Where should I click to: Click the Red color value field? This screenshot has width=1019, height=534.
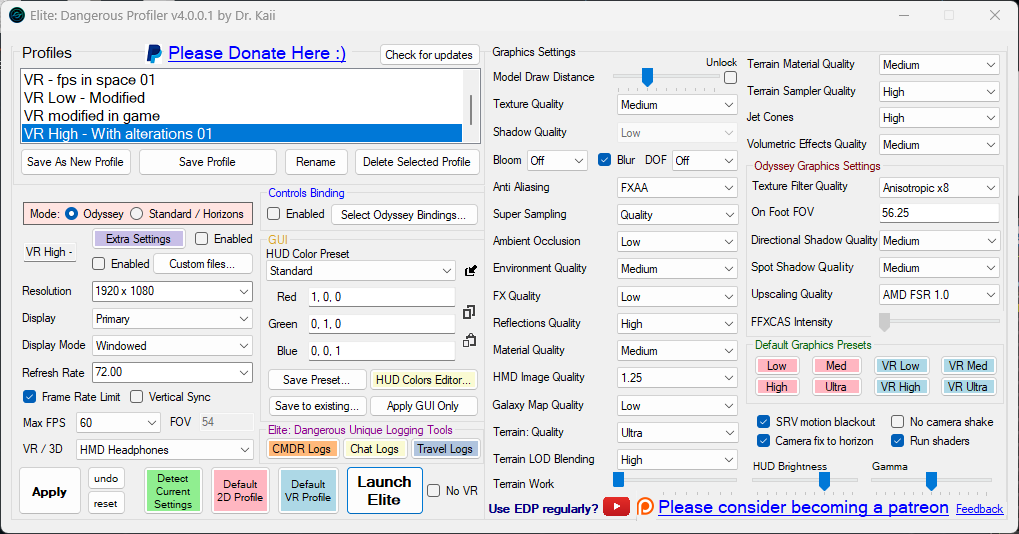pyautogui.click(x=381, y=297)
